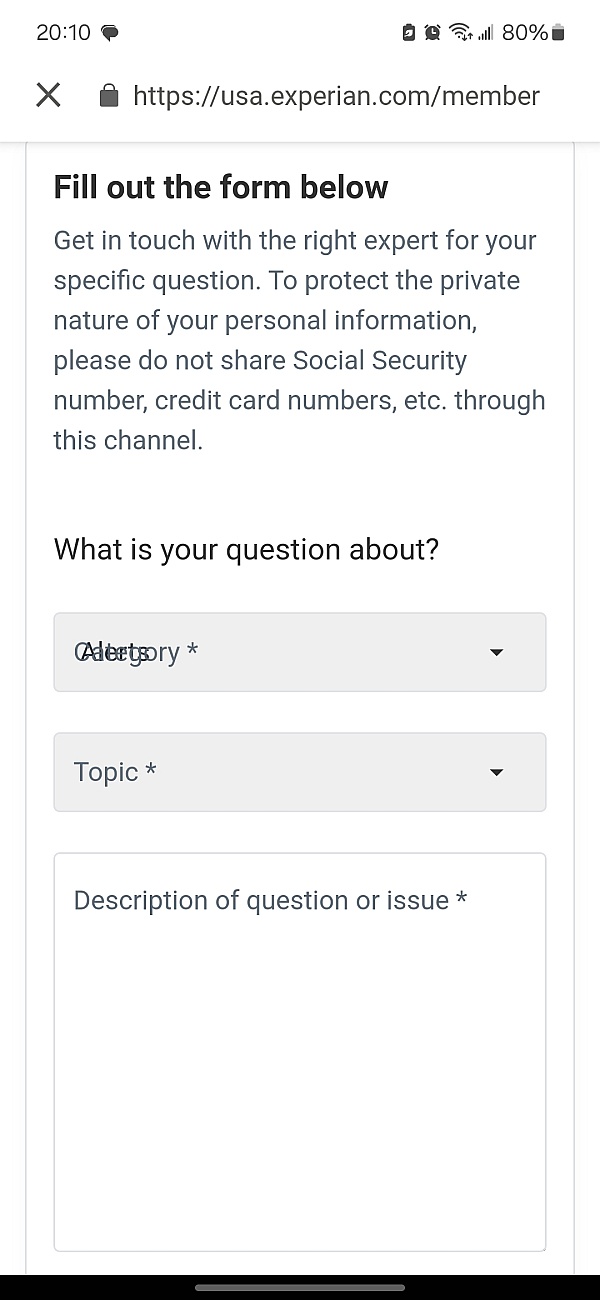Tap "What is your question about?" label
The image size is (600, 1300).
[246, 549]
